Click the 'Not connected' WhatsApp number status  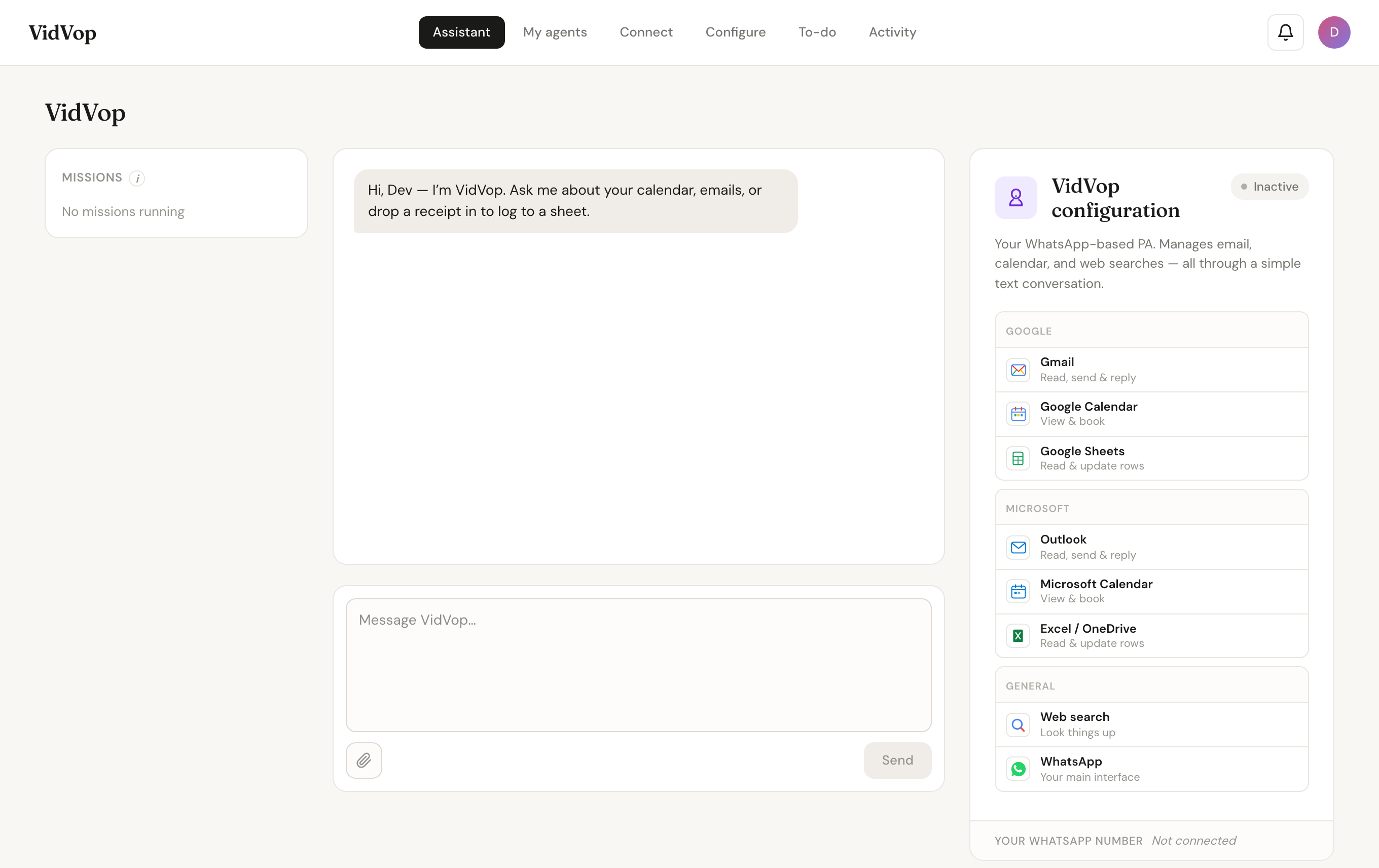pos(1193,841)
